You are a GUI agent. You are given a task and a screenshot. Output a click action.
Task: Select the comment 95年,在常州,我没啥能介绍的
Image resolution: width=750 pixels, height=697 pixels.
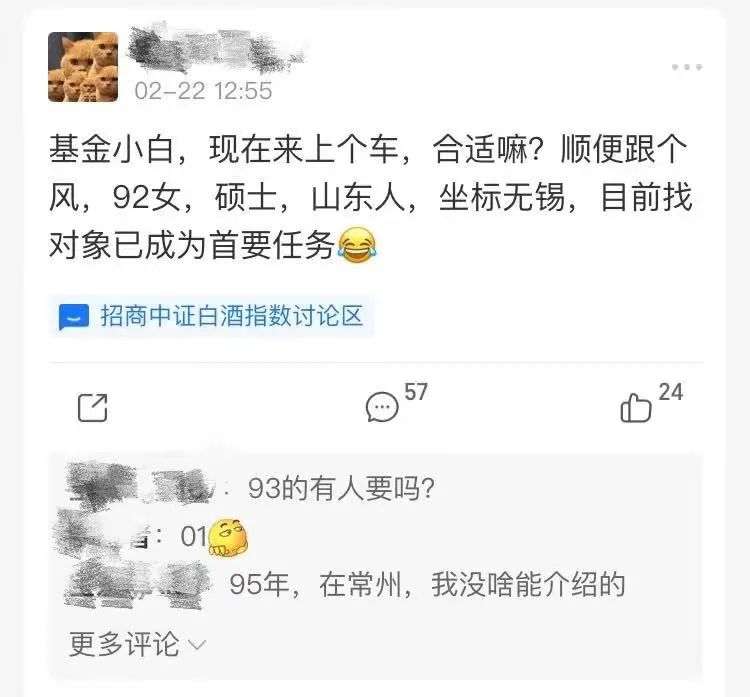[x=427, y=584]
